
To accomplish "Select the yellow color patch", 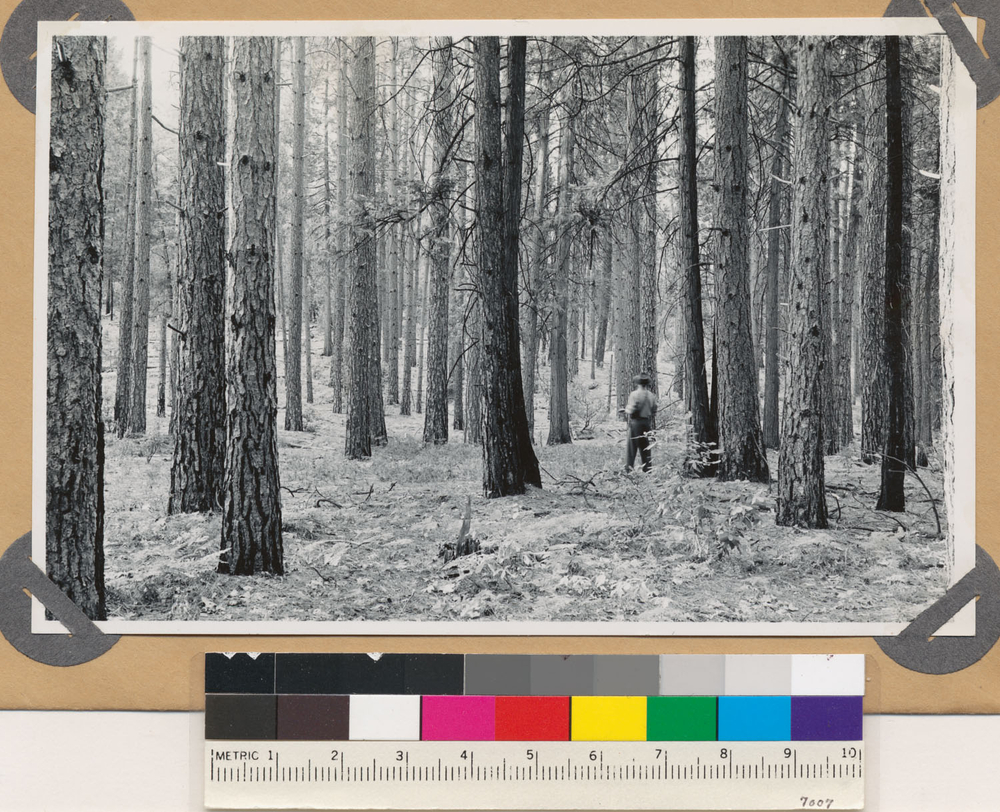I will pos(608,718).
